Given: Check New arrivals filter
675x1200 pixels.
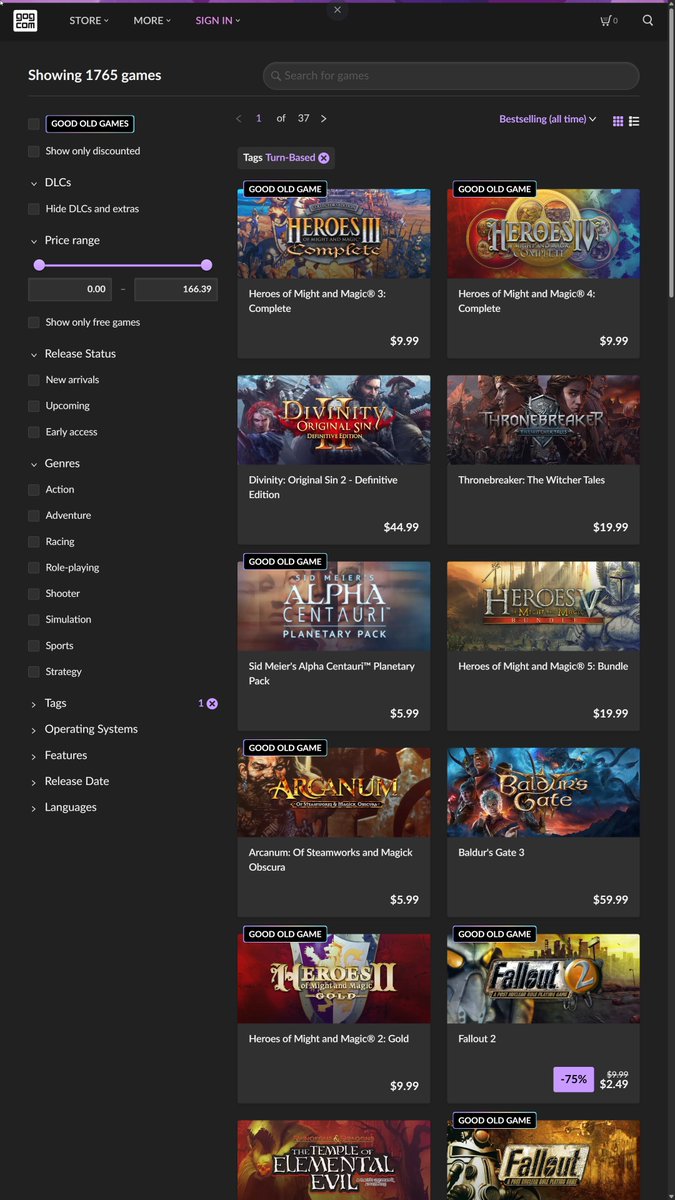Looking at the screenshot, I should (x=34, y=380).
